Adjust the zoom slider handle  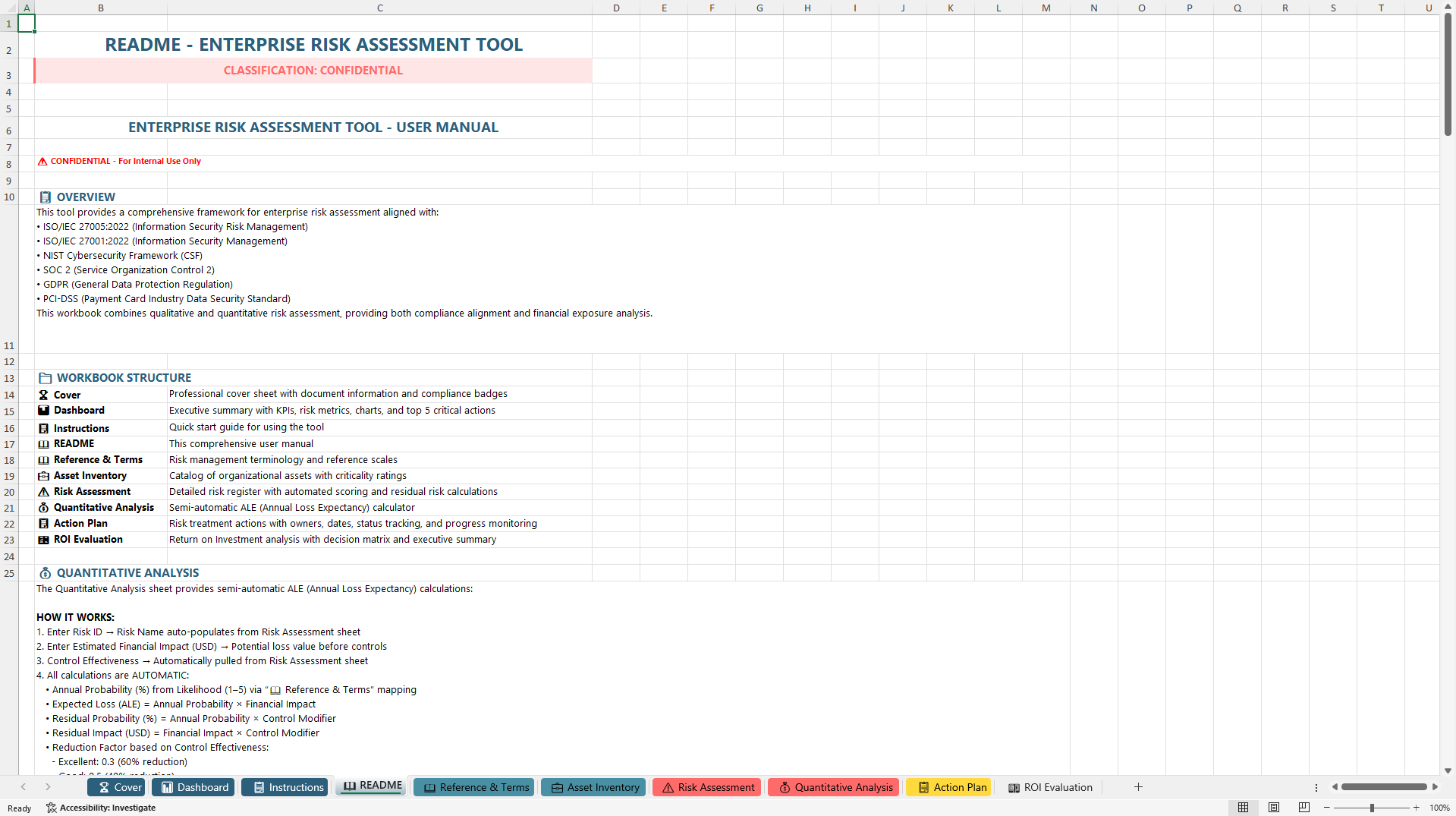[1372, 808]
